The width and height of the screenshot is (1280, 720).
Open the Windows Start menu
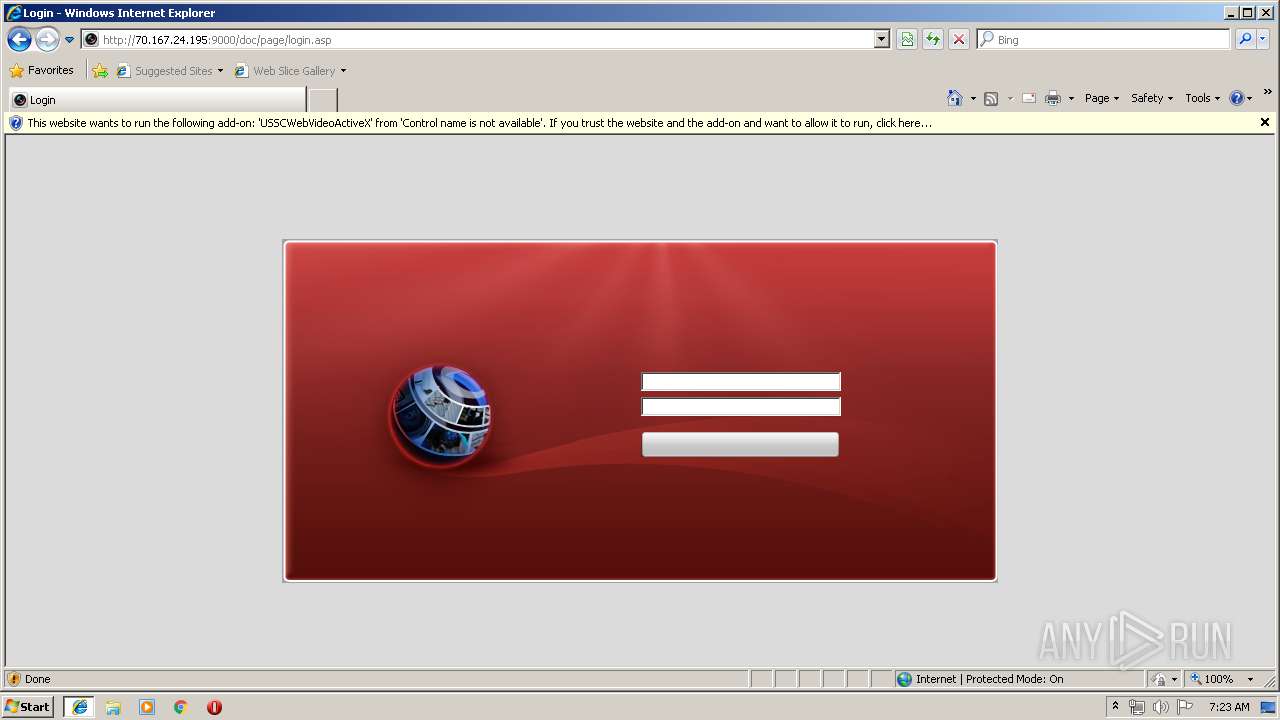[x=27, y=707]
